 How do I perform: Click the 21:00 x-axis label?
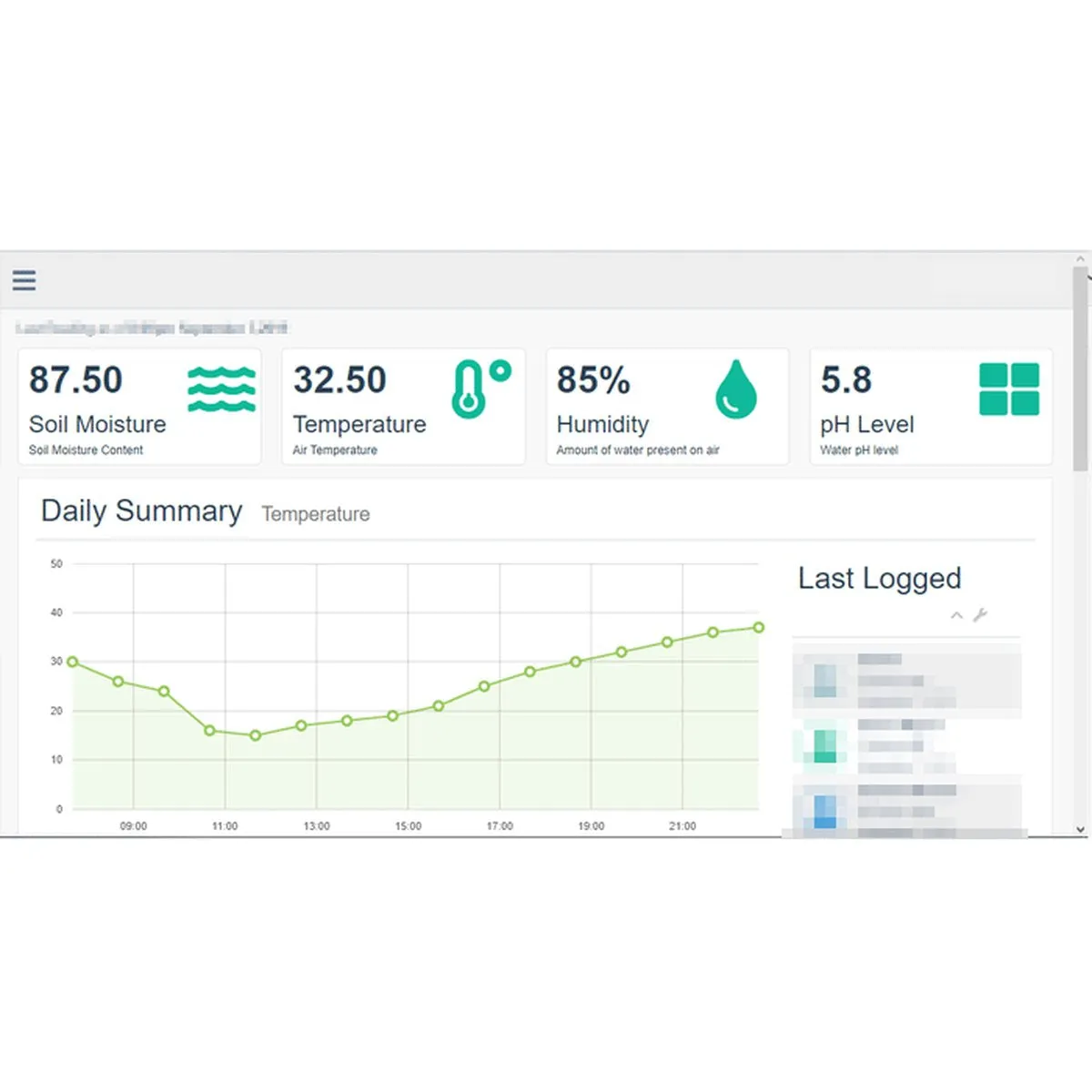point(682,826)
